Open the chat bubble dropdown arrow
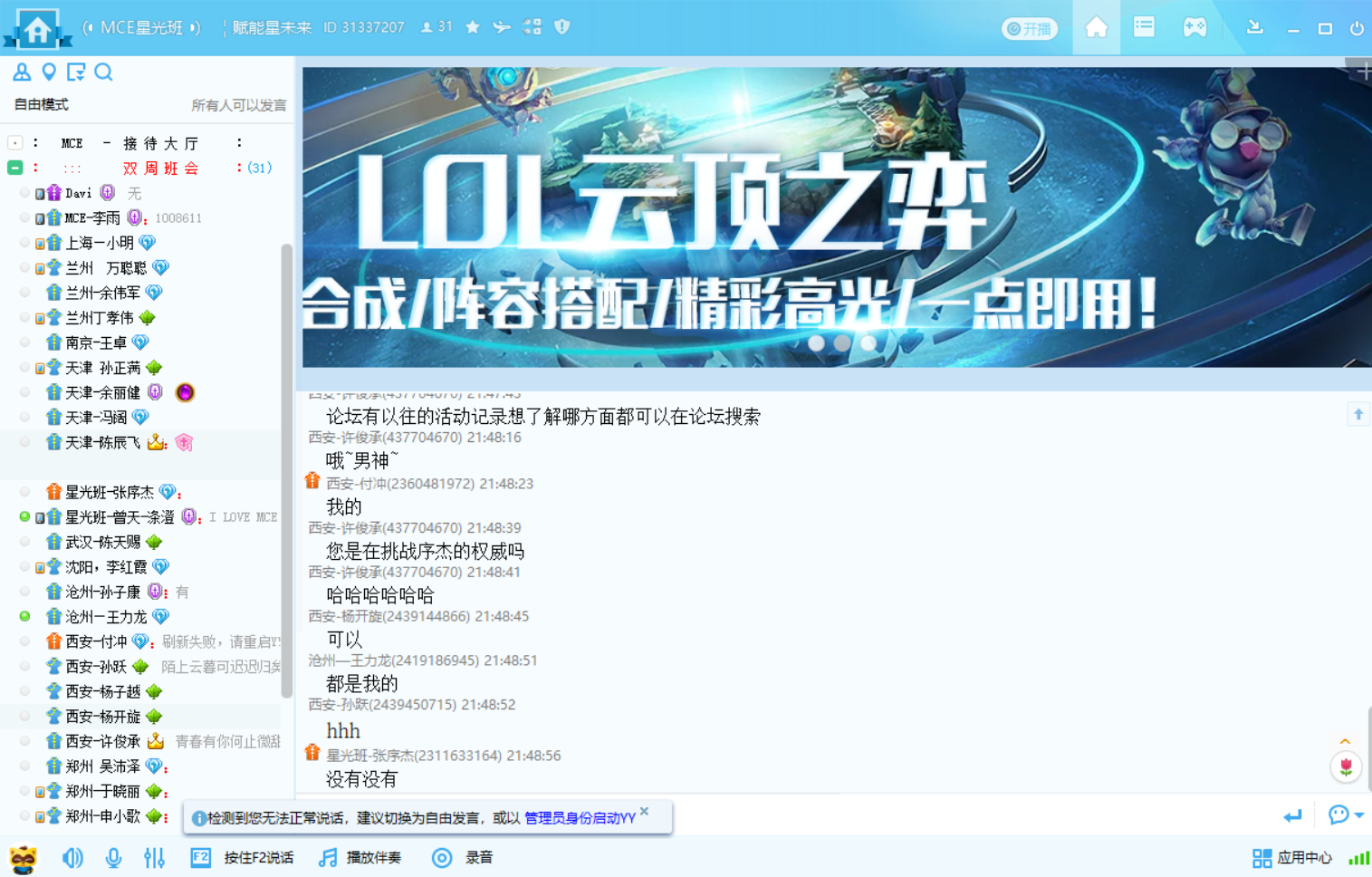Screen dimensions: 1372x877 click(x=1359, y=815)
